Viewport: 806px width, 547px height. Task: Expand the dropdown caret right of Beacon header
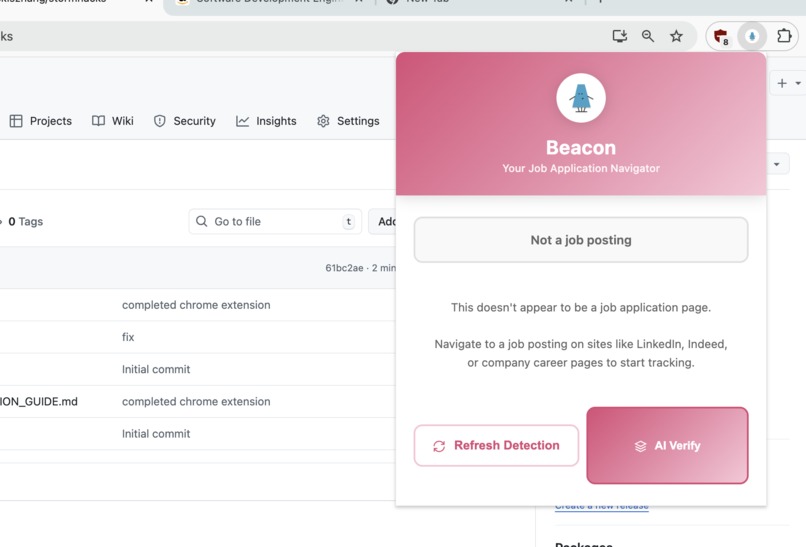(777, 165)
